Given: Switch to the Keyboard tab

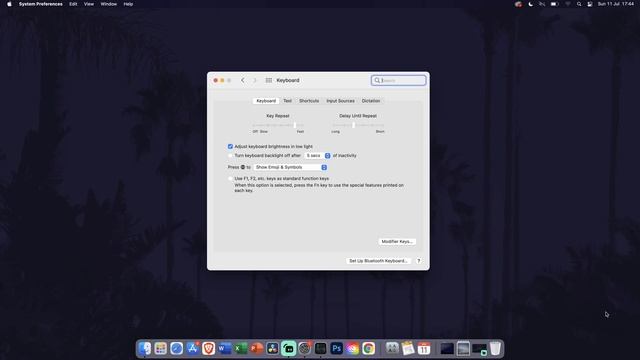Looking at the screenshot, I should click(266, 101).
